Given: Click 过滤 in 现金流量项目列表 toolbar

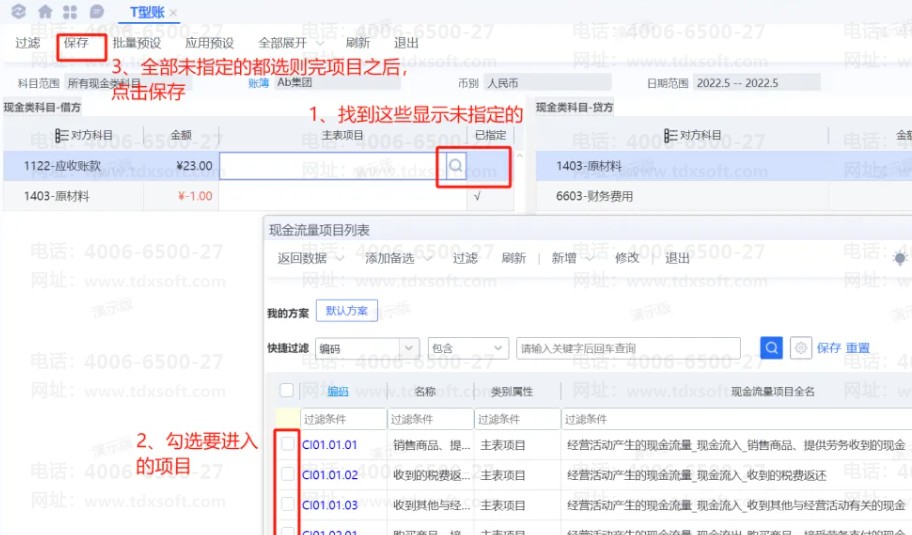Looking at the screenshot, I should [465, 258].
